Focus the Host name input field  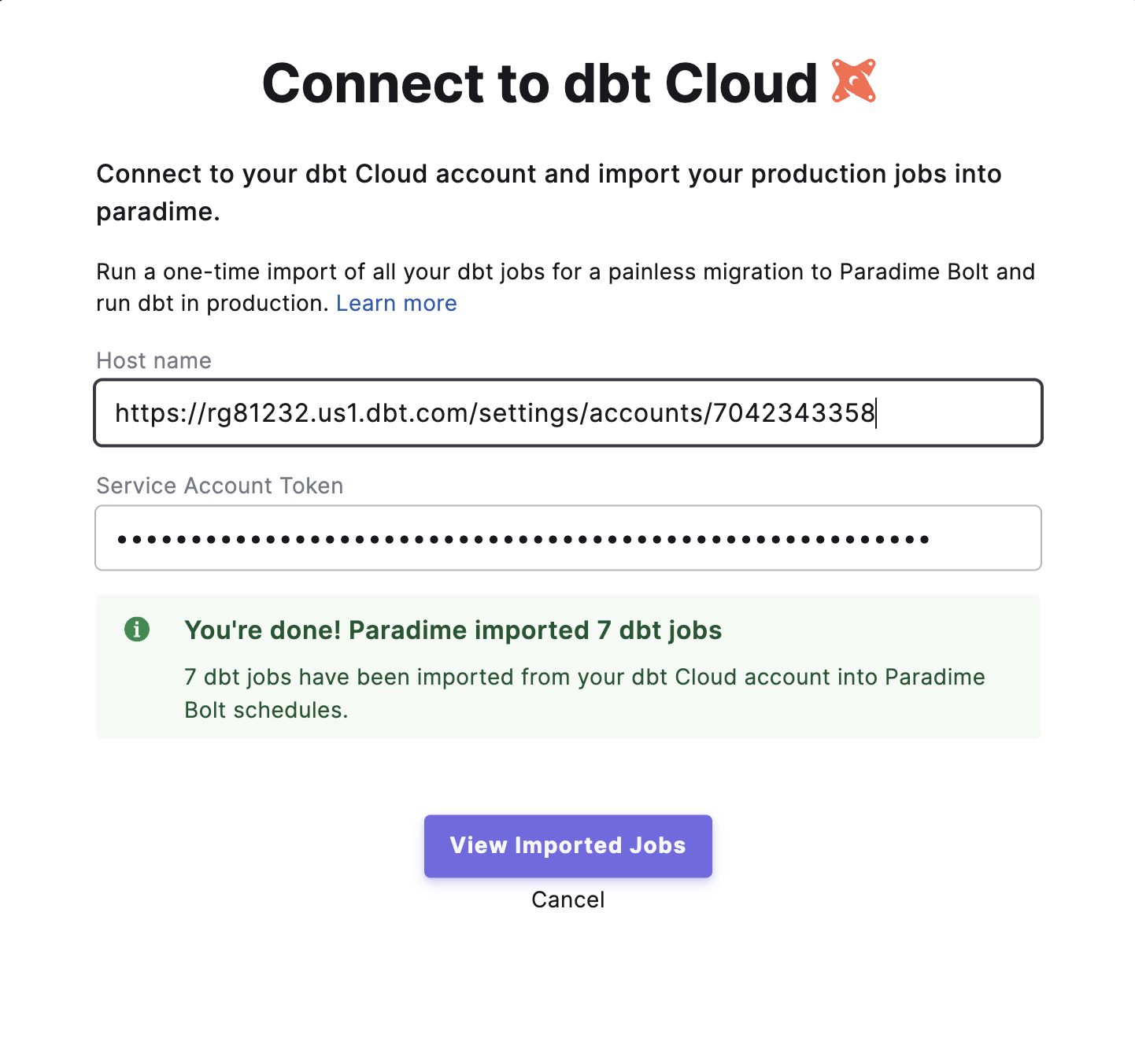coord(567,413)
